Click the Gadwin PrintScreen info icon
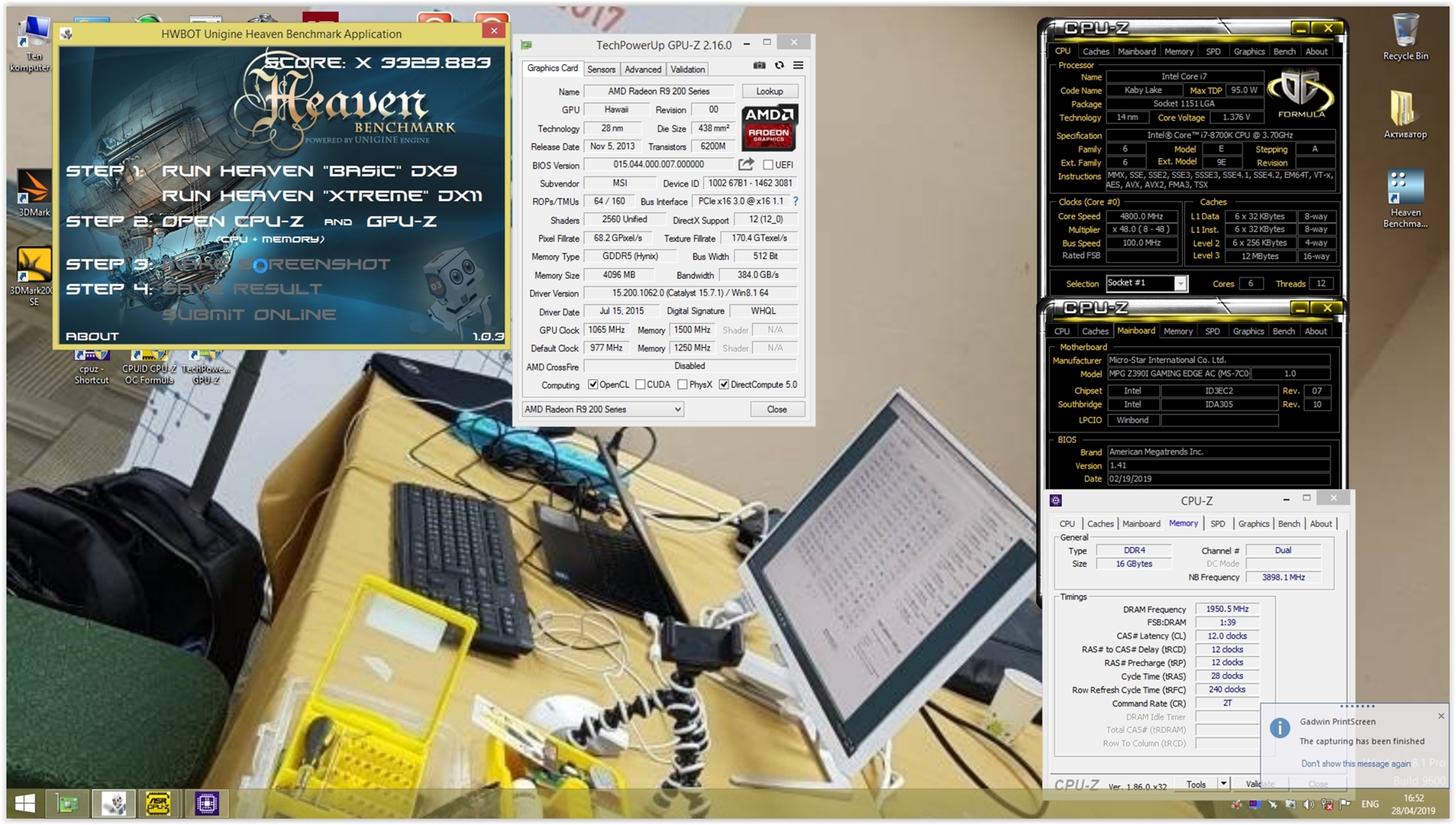1456x825 pixels. 1280,728
